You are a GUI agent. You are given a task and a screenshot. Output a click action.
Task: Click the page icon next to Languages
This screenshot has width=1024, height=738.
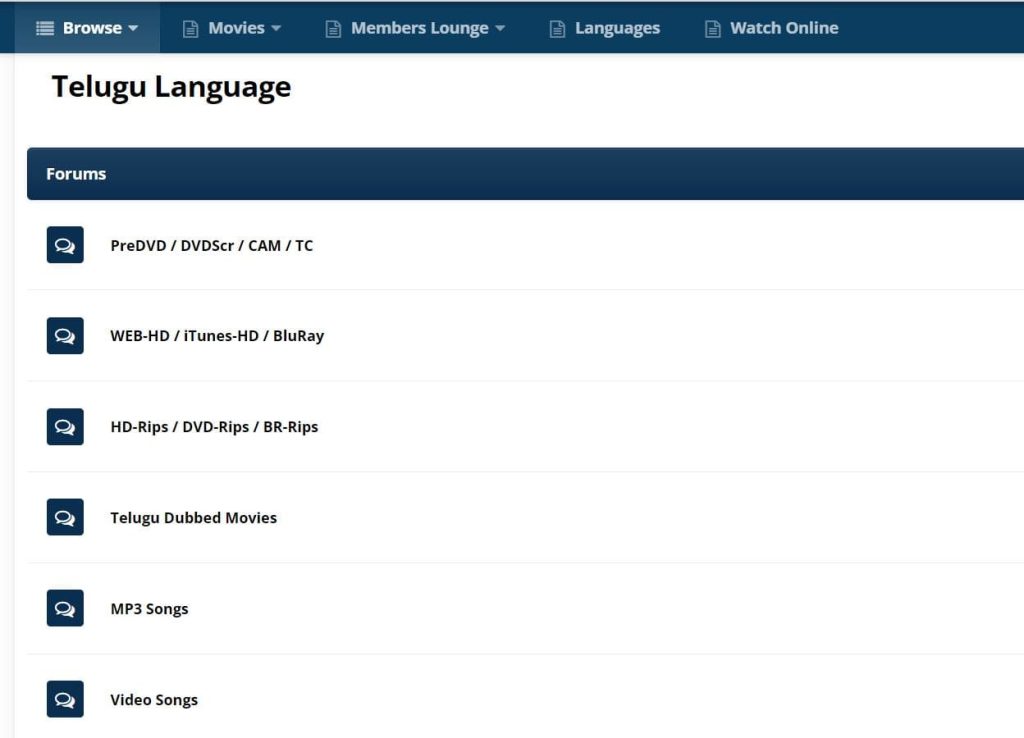click(x=557, y=29)
